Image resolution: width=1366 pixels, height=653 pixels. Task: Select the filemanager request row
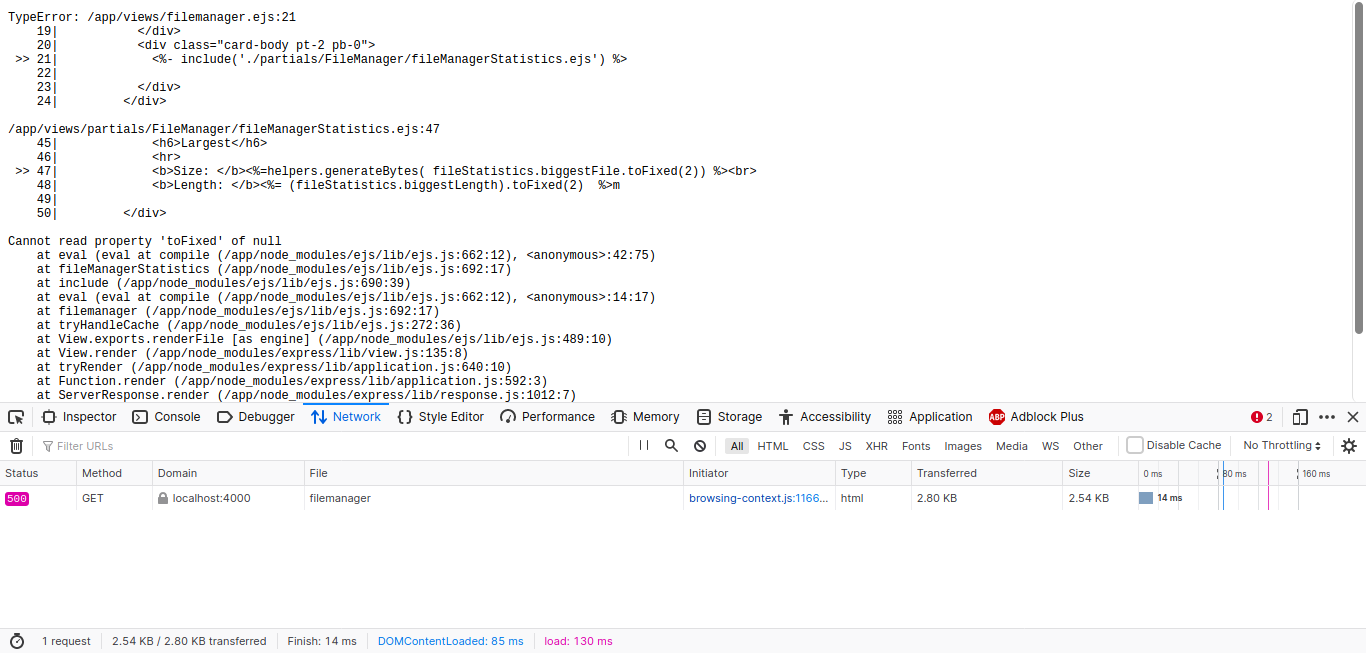tap(400, 498)
